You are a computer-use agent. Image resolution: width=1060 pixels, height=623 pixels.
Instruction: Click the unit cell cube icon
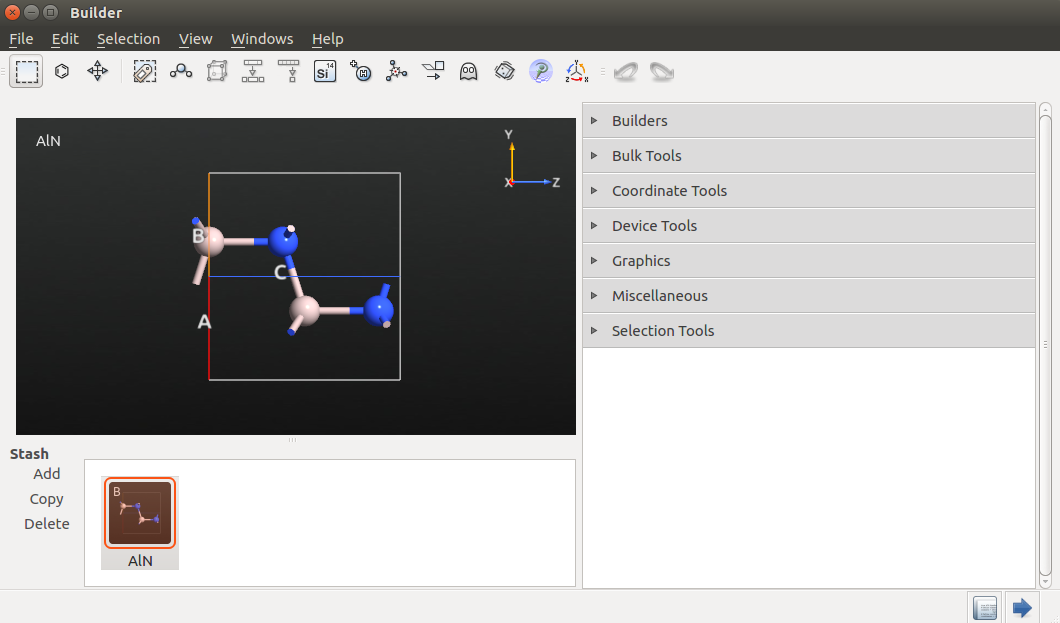[x=217, y=71]
